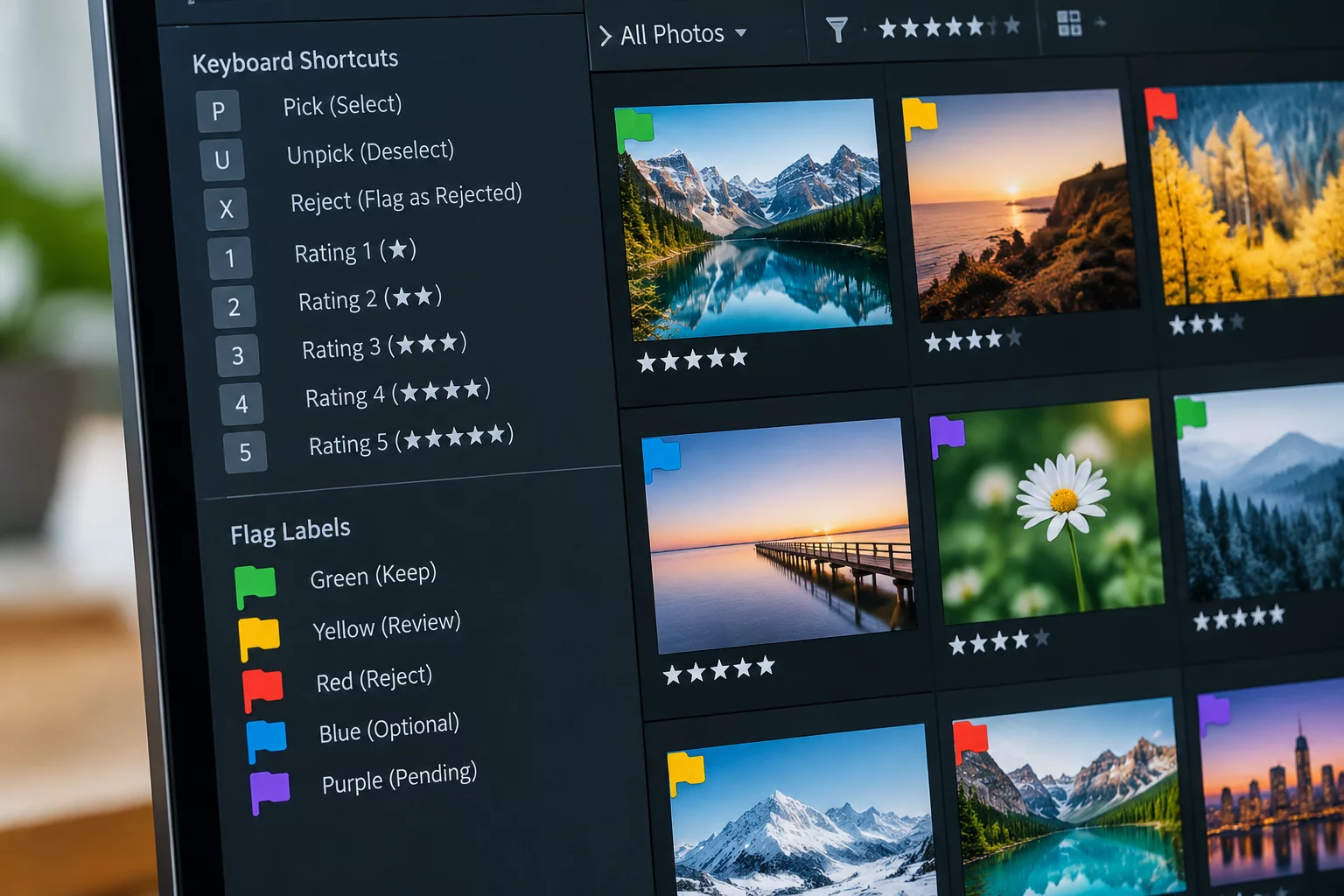Screen dimensions: 1344x896
Task: Select the purple Pending flag icon
Action: [269, 793]
